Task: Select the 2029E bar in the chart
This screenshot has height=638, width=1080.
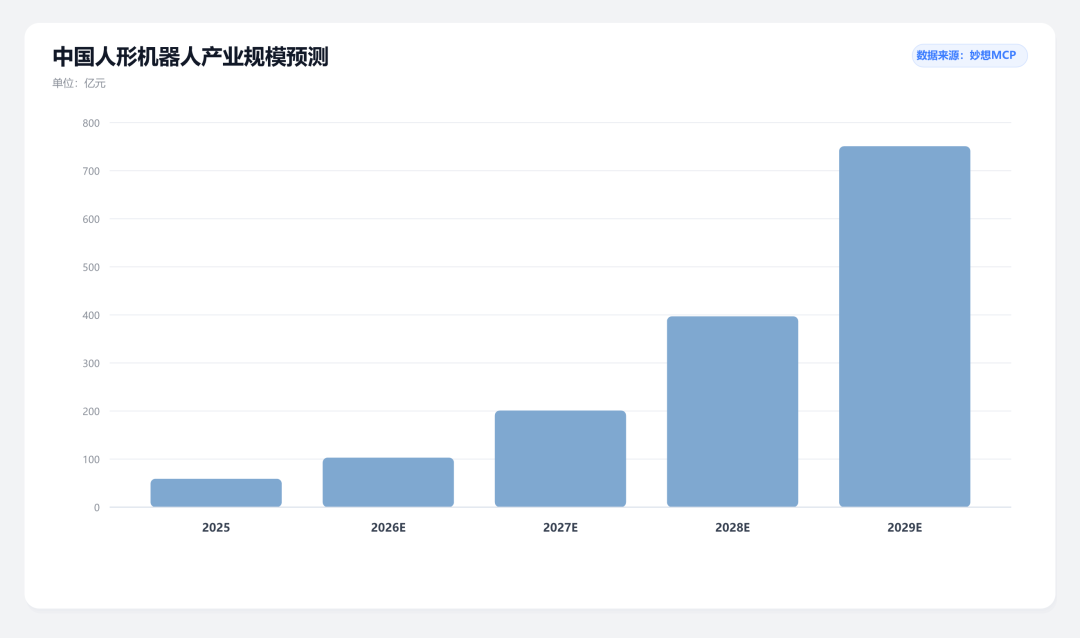Action: click(904, 327)
